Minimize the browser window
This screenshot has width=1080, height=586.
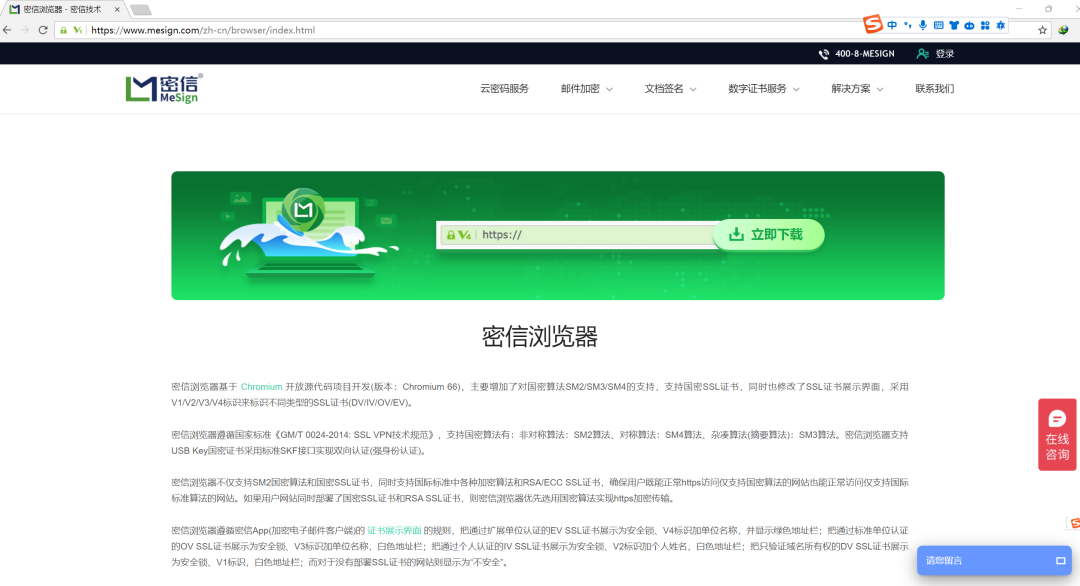tap(1019, 9)
